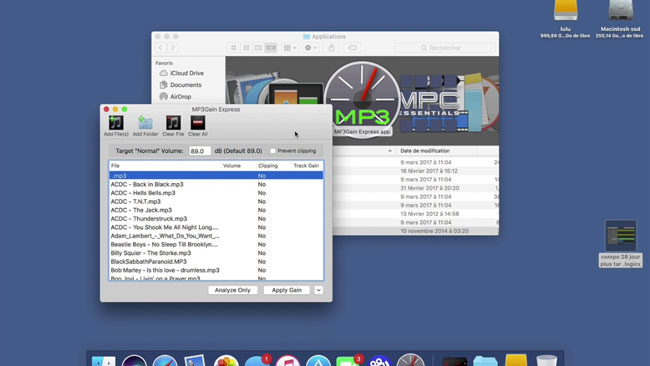
Task: Open Documents in the Finder sidebar
Action: point(181,85)
